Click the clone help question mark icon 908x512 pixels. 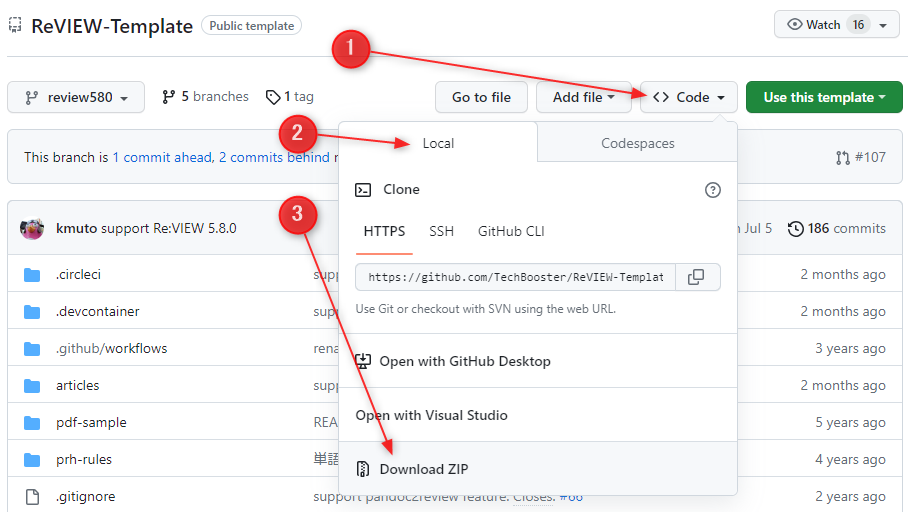[713, 190]
